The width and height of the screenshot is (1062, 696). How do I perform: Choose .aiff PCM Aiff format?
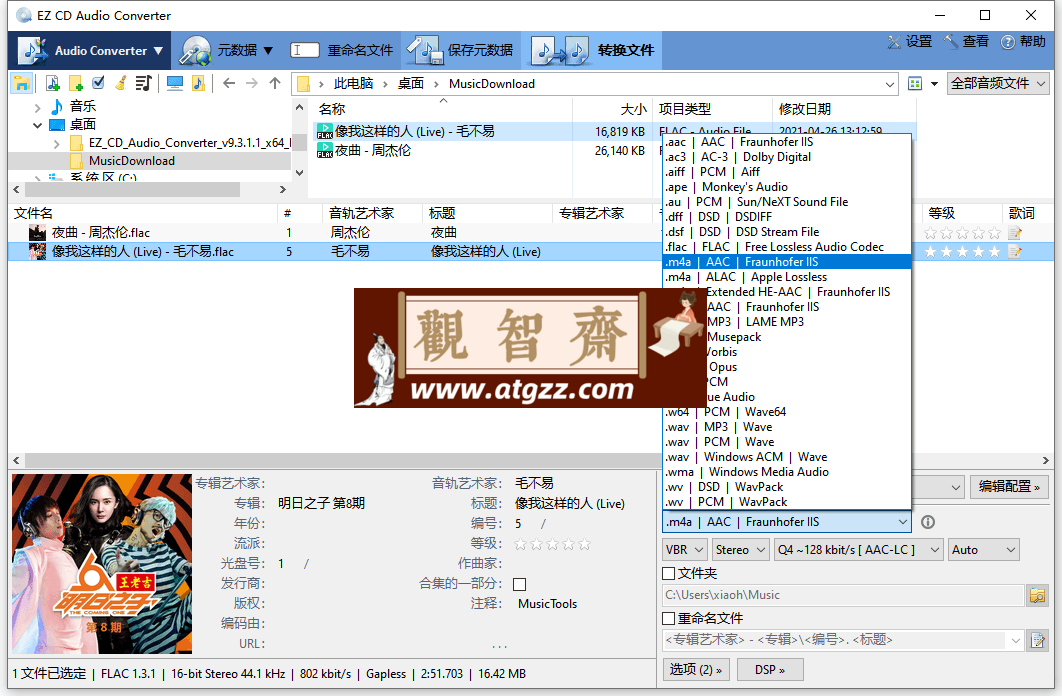click(x=786, y=172)
